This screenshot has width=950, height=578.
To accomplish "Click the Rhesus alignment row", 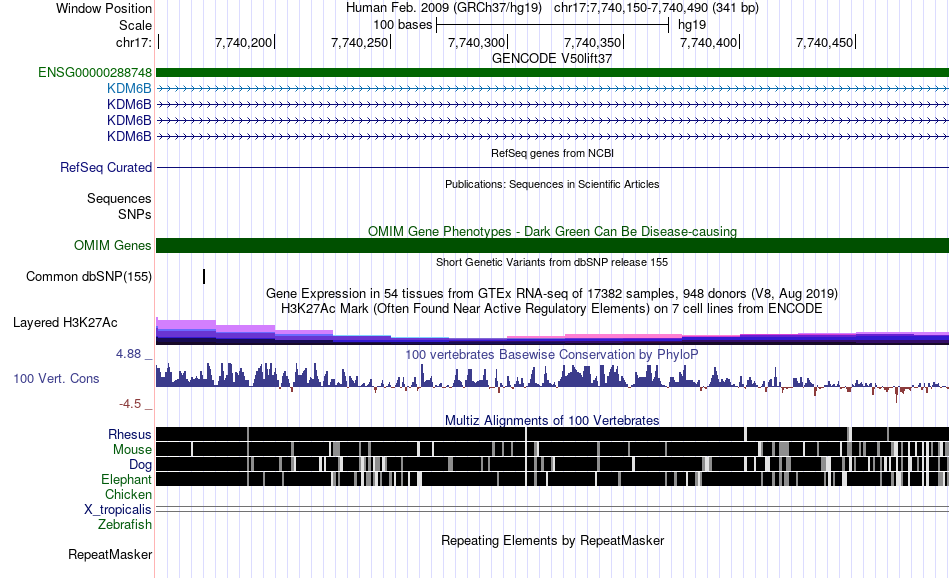I will [x=553, y=434].
